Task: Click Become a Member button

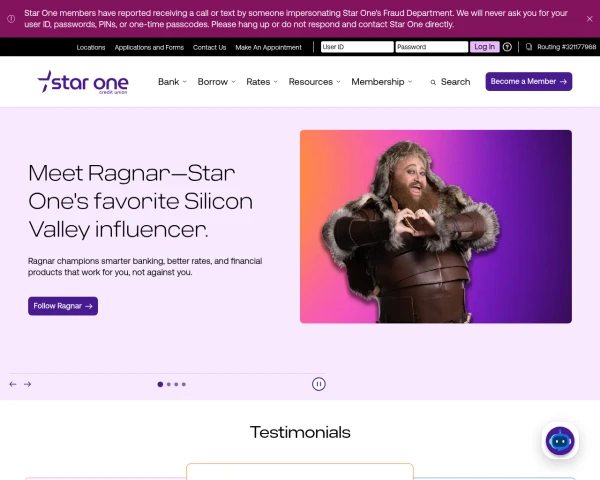Action: 529,82
